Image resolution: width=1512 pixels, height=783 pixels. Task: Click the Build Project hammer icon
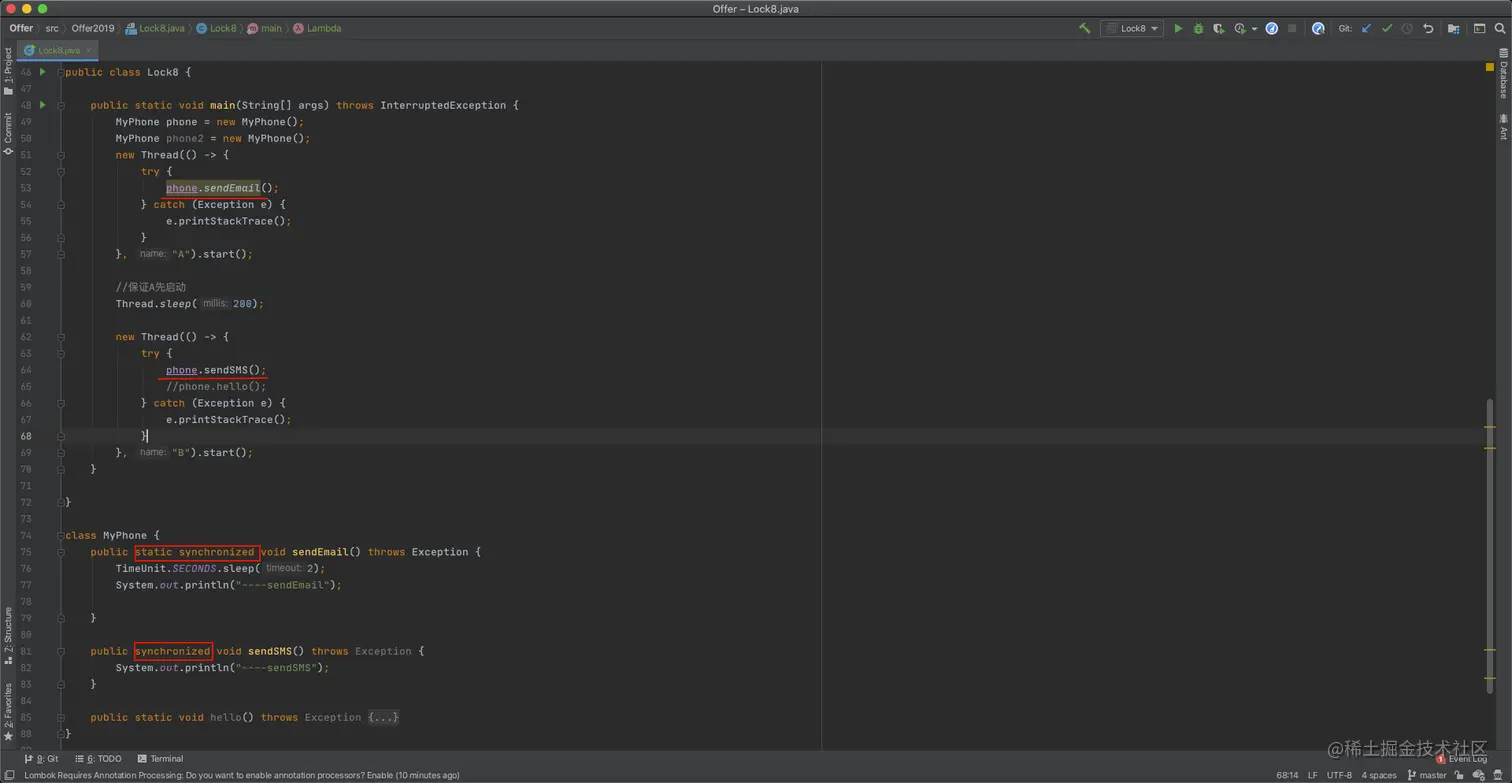[1084, 29]
